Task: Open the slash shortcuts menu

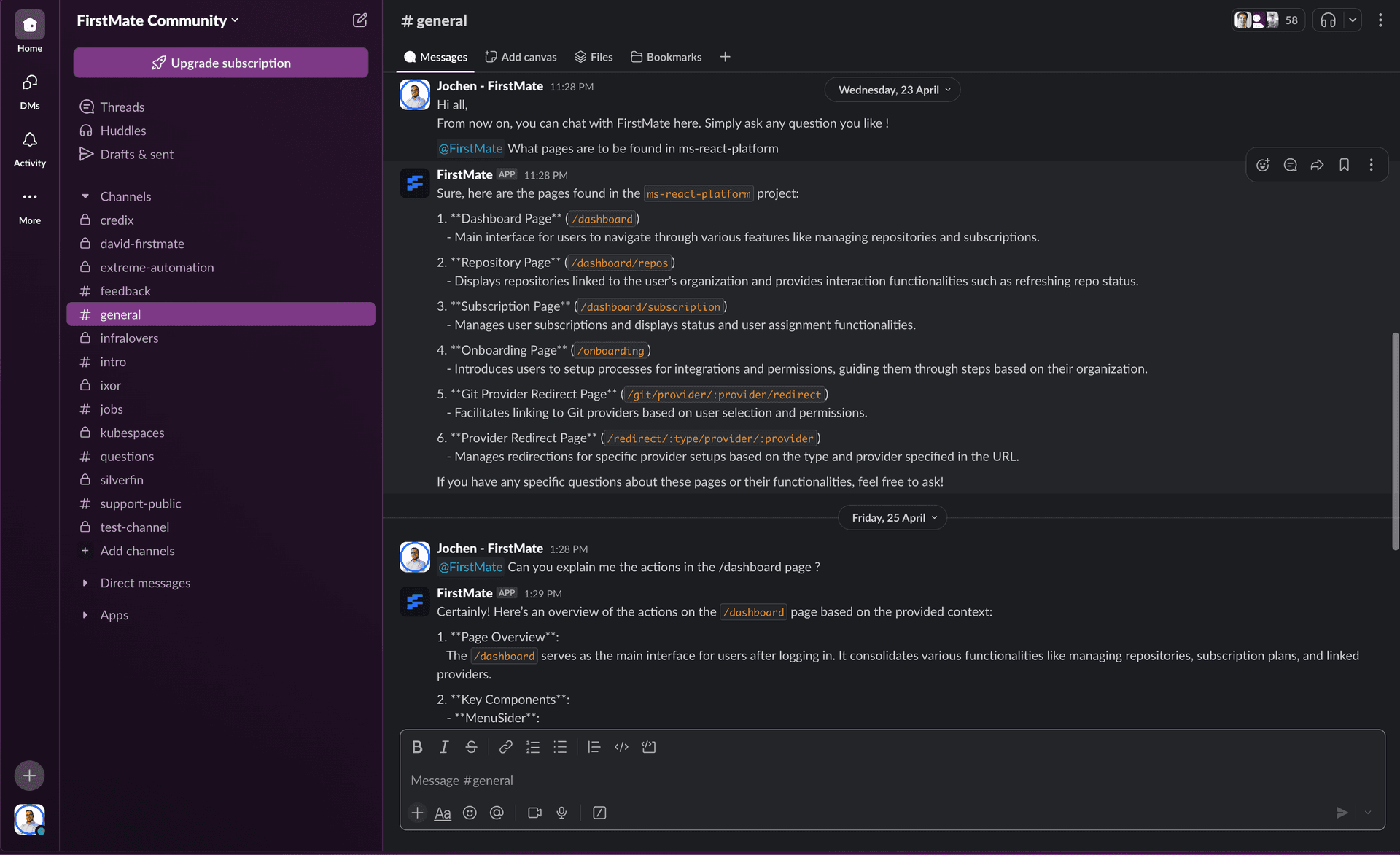Action: 599,813
